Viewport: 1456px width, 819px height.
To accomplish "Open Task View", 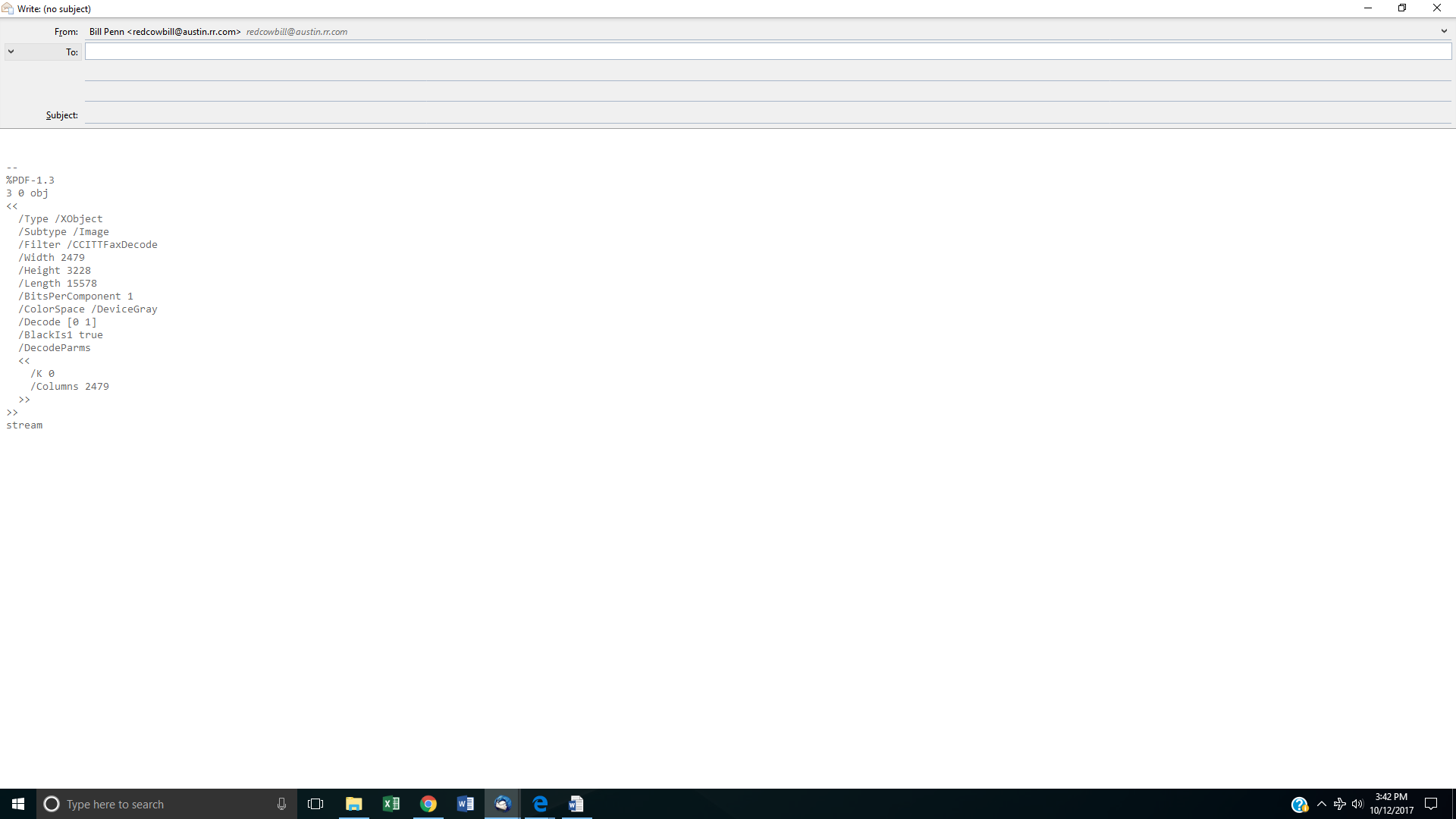I will pos(315,804).
